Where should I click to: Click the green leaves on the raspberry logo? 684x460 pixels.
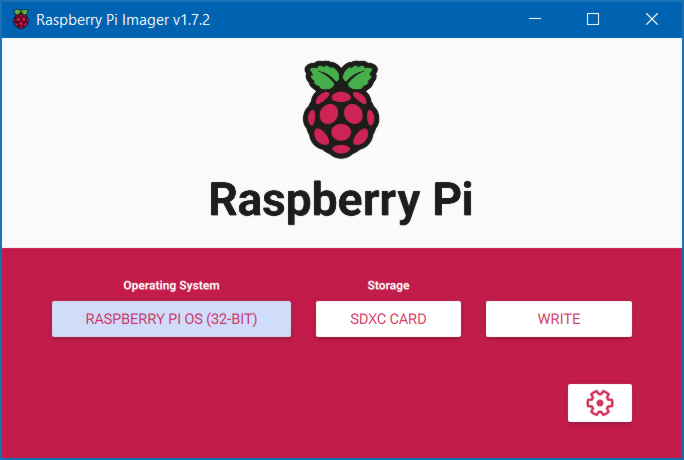pyautogui.click(x=341, y=76)
